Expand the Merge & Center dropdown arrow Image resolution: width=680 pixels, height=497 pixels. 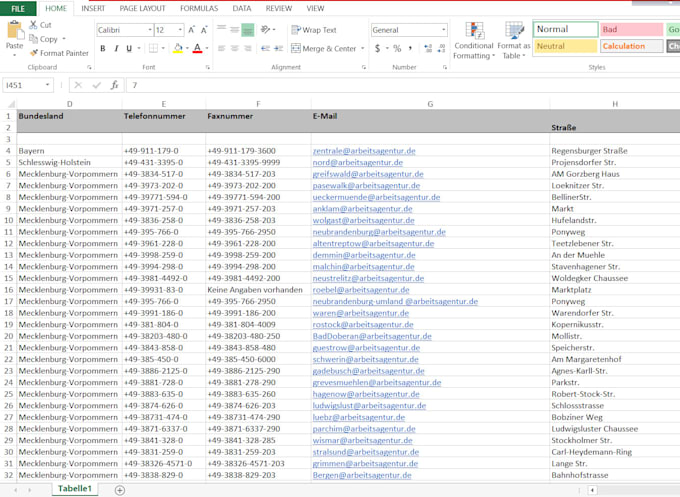tap(363, 48)
